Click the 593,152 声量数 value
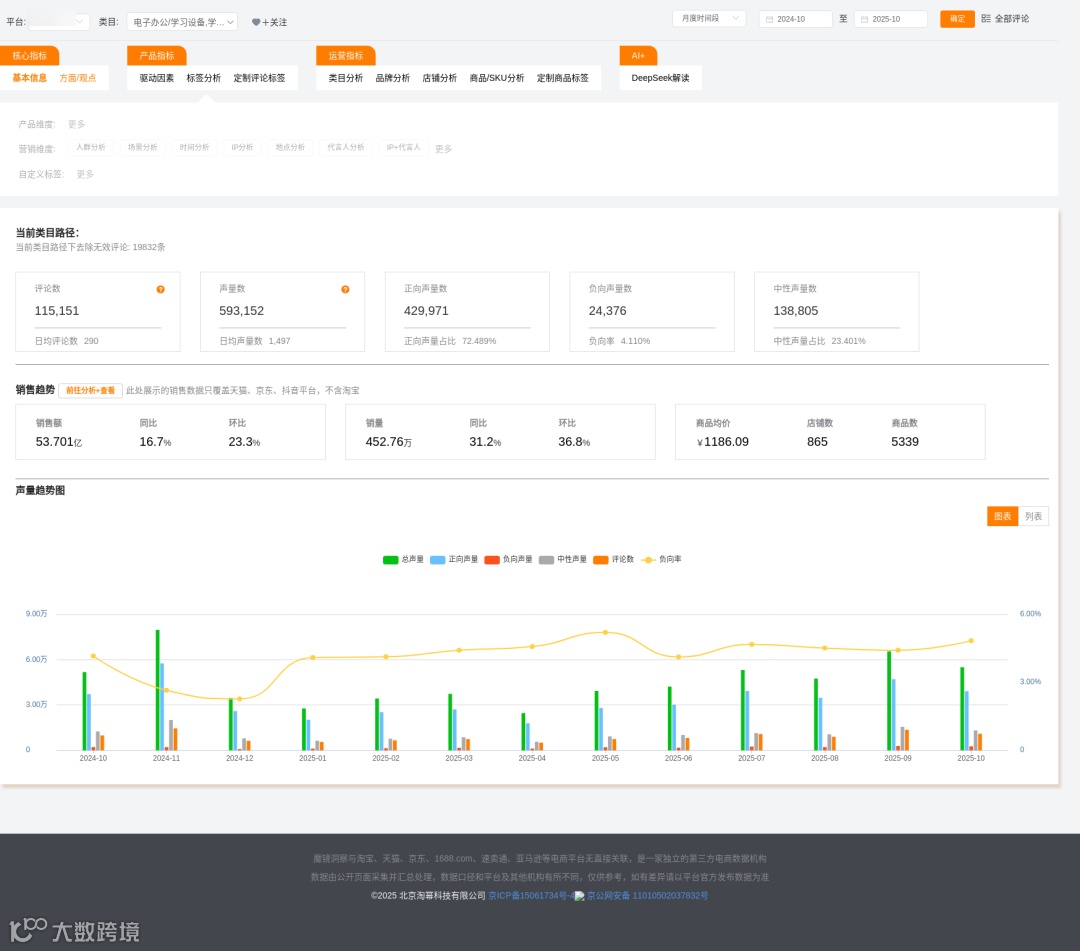This screenshot has height=951, width=1080. point(242,311)
